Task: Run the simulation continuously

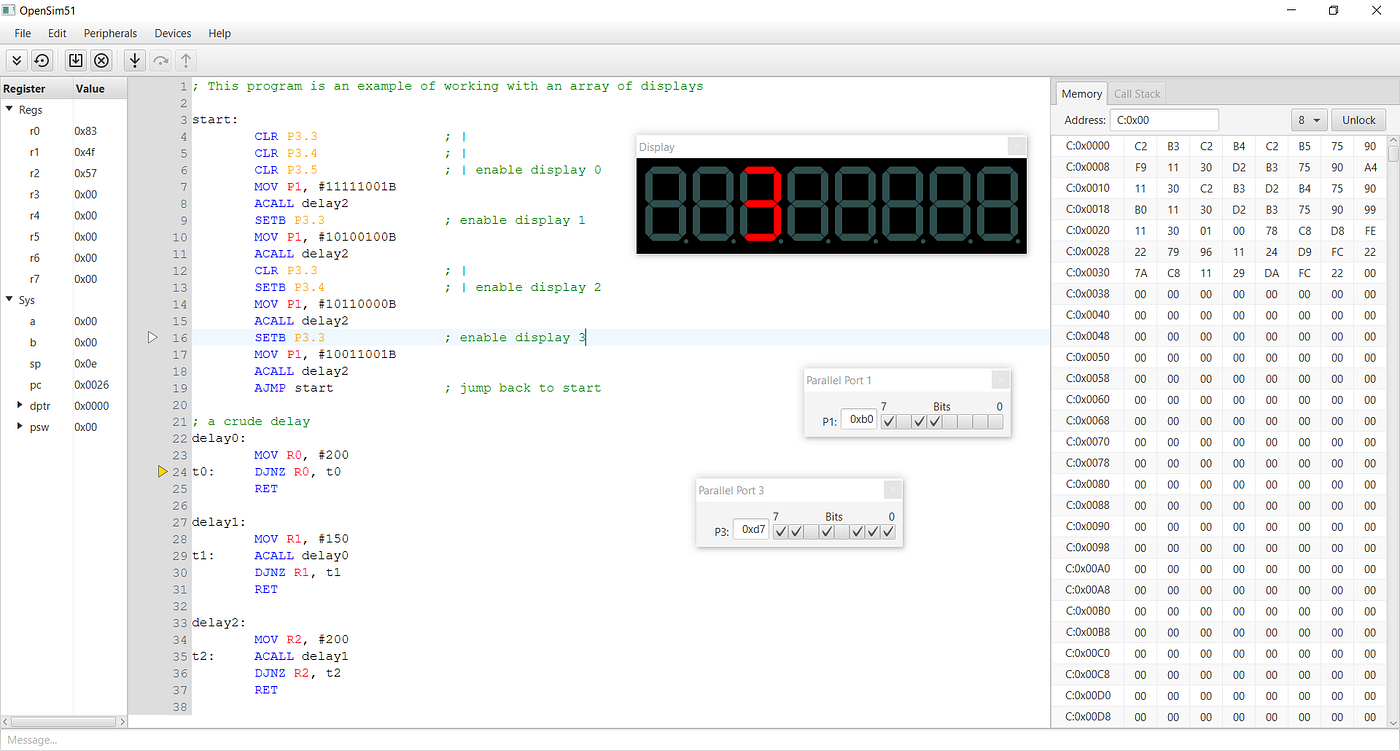Action: [x=16, y=60]
